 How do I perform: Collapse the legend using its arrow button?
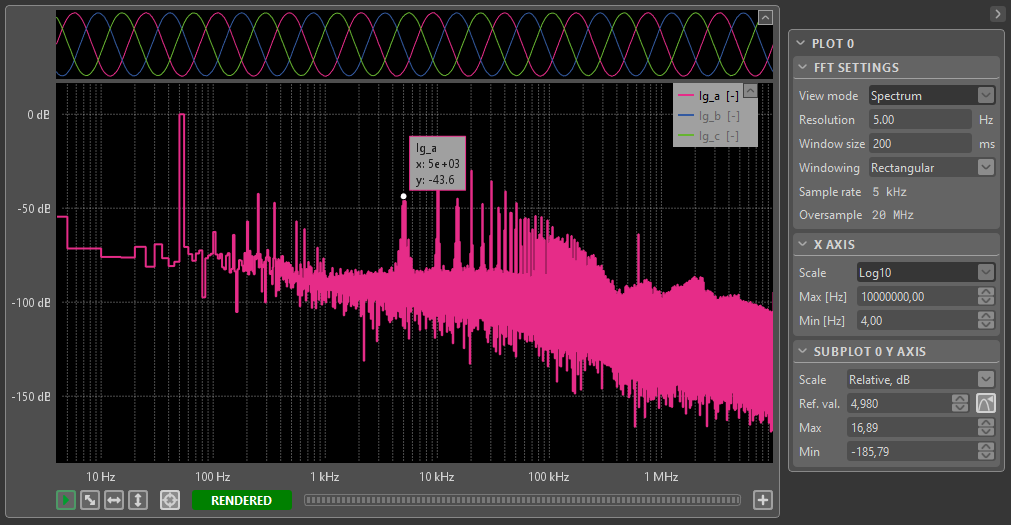[750, 91]
